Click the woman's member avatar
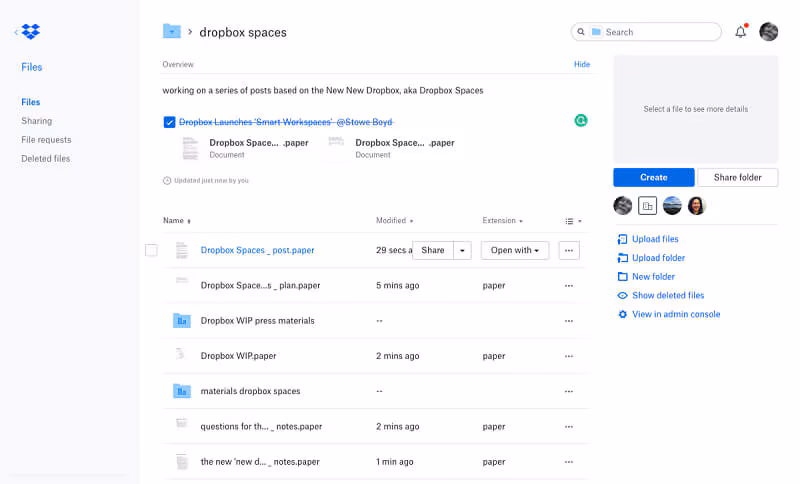The image size is (800, 484). pyautogui.click(x=696, y=206)
